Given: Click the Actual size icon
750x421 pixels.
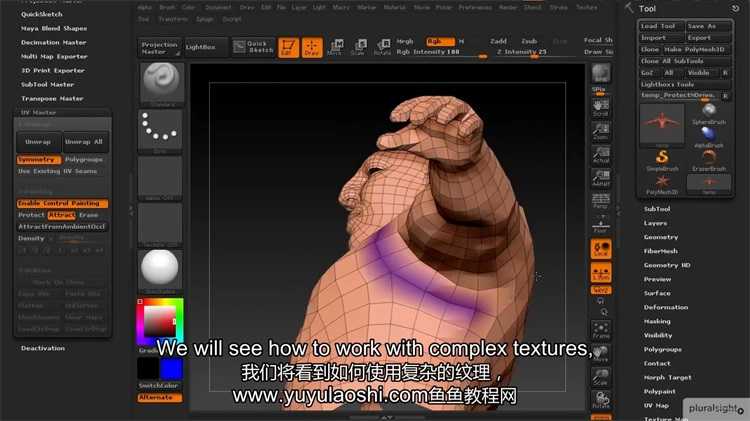Looking at the screenshot, I should (x=601, y=155).
